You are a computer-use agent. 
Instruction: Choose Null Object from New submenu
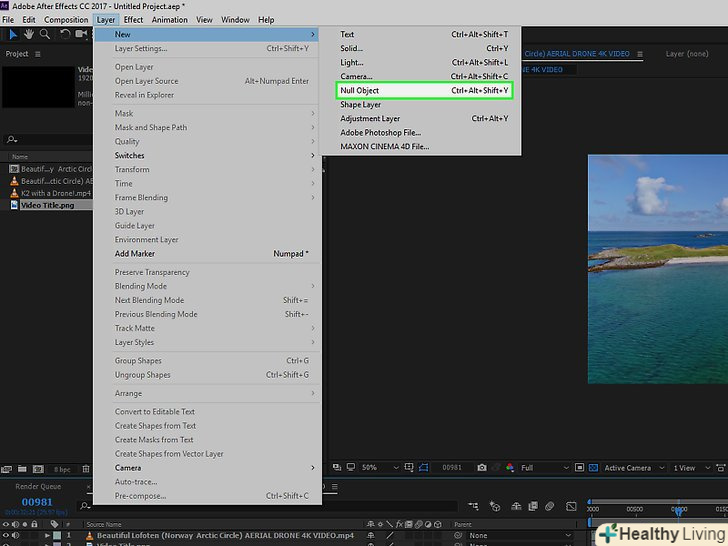[360, 90]
